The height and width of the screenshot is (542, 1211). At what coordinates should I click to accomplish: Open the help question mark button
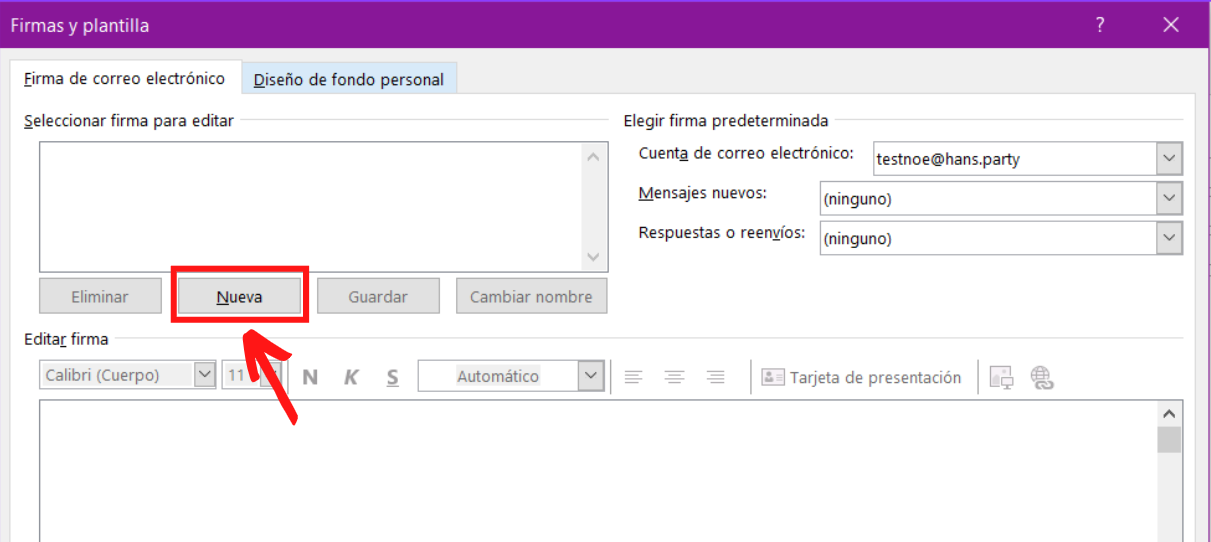click(x=1100, y=25)
